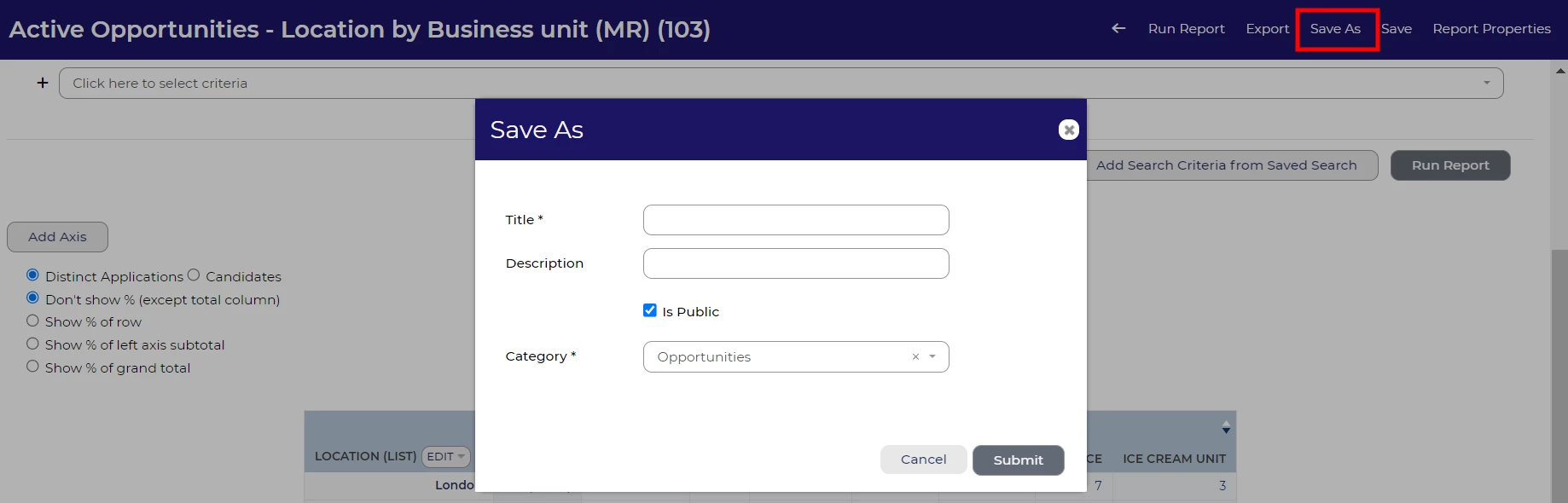Click the sort arrows above Ice Cream Unit

point(1226,427)
